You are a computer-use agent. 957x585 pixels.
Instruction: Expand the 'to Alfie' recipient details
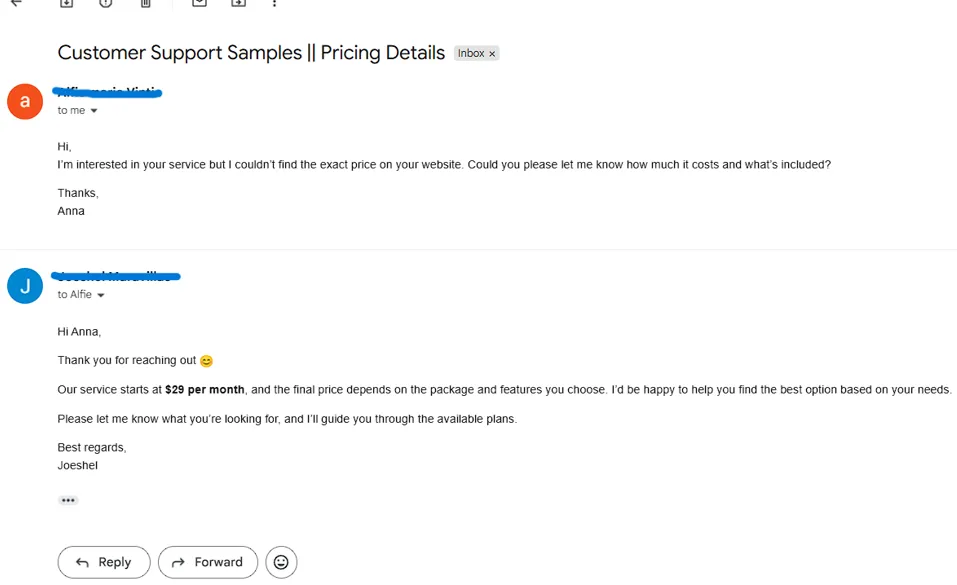click(101, 295)
